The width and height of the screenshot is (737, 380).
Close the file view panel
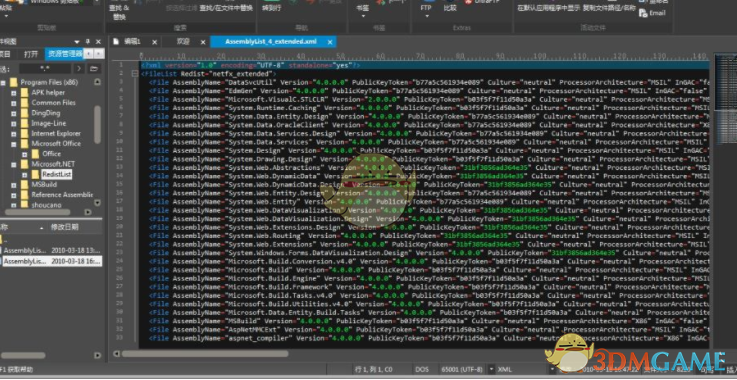[98, 42]
